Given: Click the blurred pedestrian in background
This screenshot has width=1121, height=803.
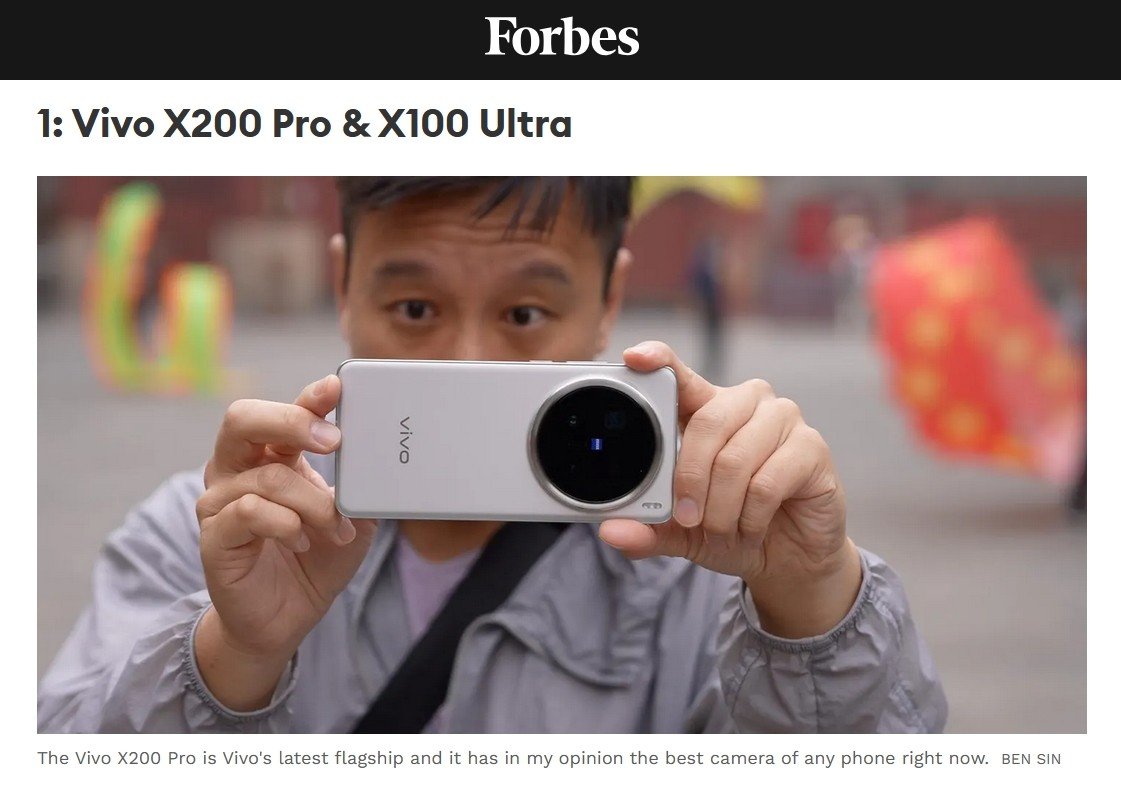Looking at the screenshot, I should pyautogui.click(x=710, y=300).
